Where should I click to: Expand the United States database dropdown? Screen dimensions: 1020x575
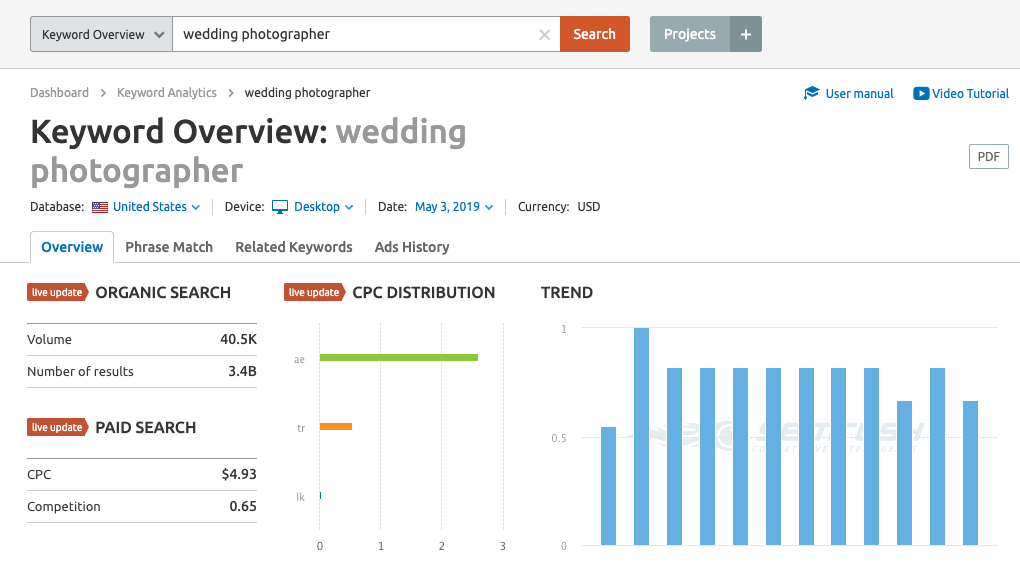click(x=156, y=207)
